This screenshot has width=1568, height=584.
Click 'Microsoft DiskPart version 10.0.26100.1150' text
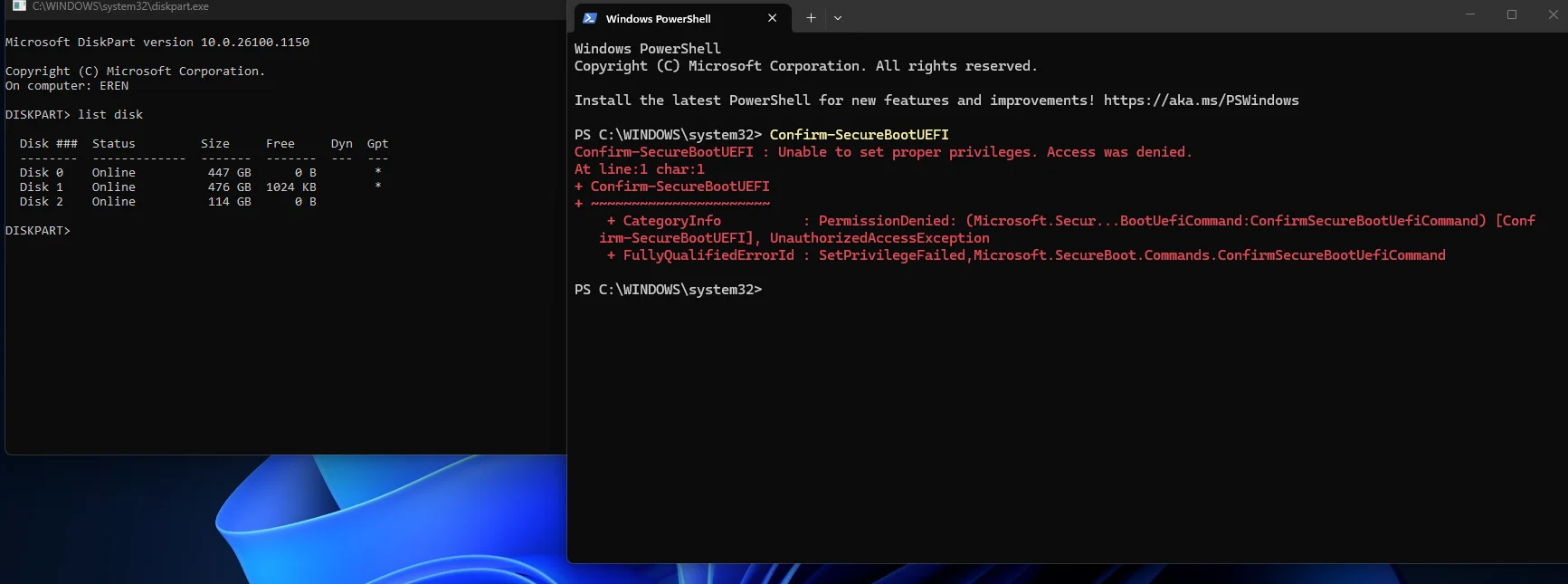[157, 43]
